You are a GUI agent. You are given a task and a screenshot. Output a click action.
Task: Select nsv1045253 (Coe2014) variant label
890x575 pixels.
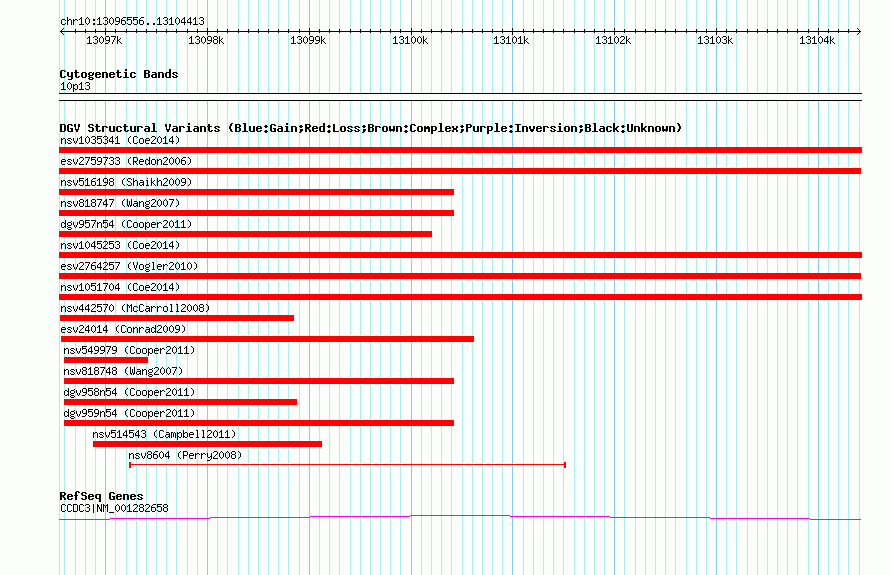[120, 245]
